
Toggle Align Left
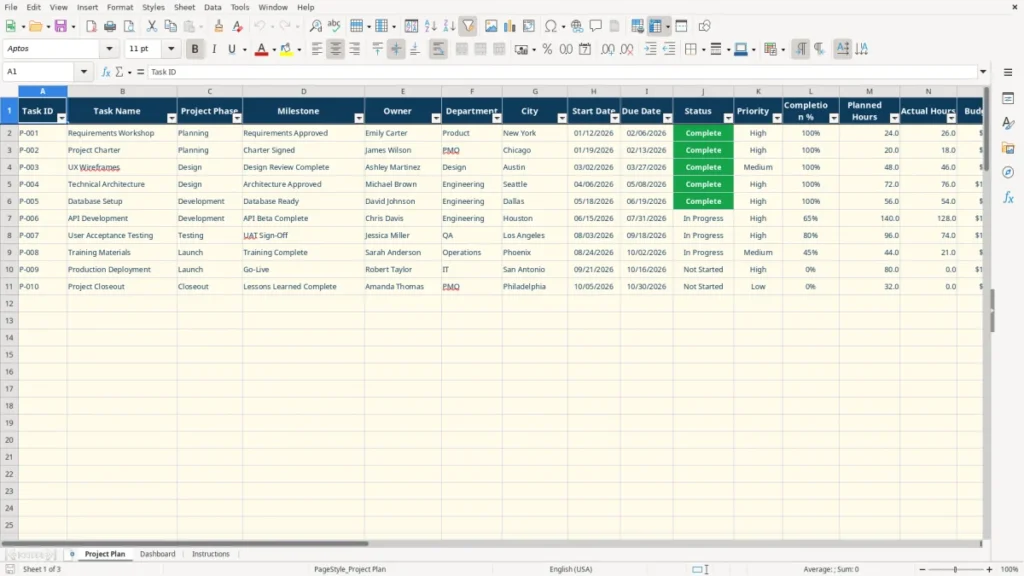pyautogui.click(x=317, y=49)
